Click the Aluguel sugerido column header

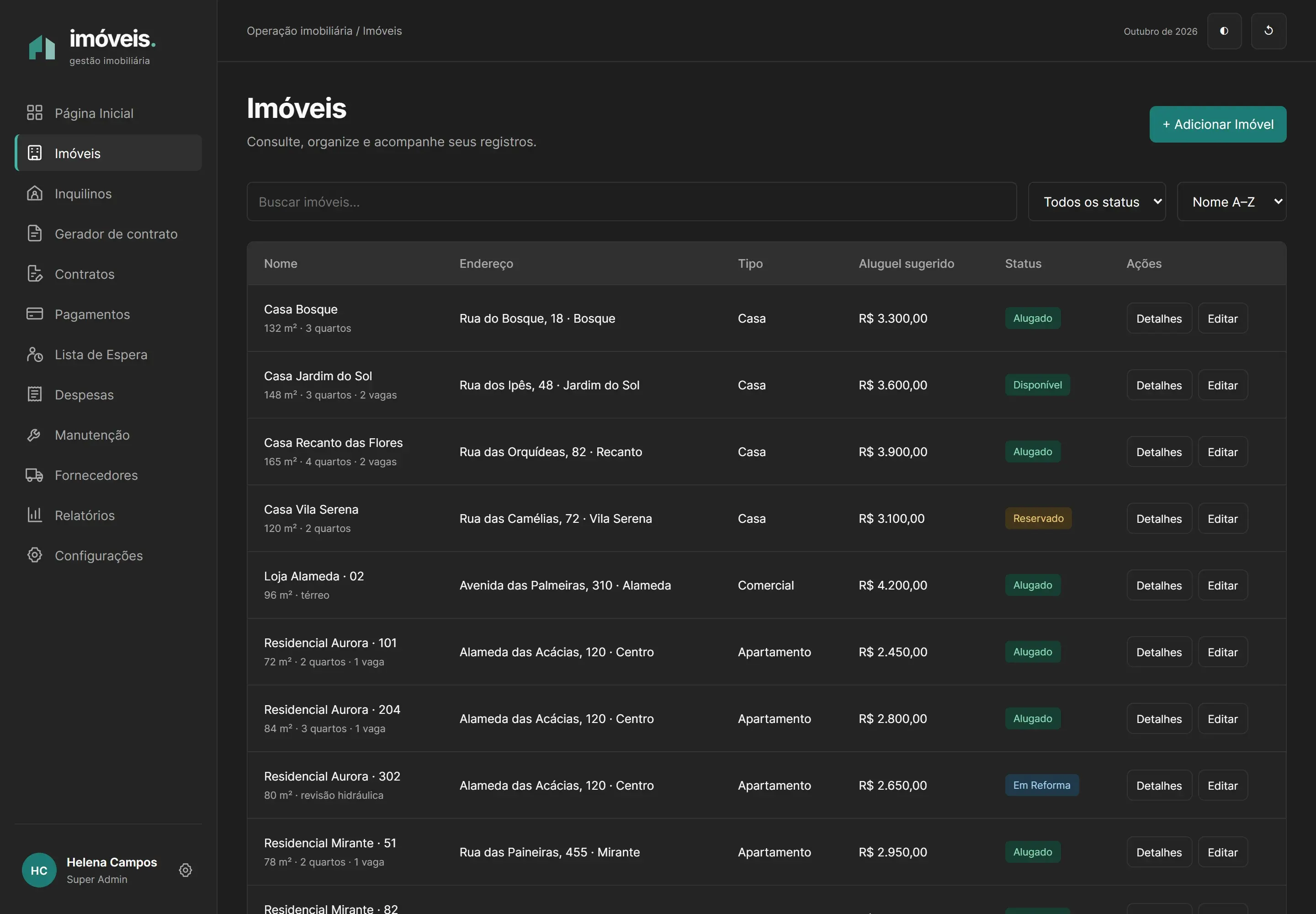(906, 263)
